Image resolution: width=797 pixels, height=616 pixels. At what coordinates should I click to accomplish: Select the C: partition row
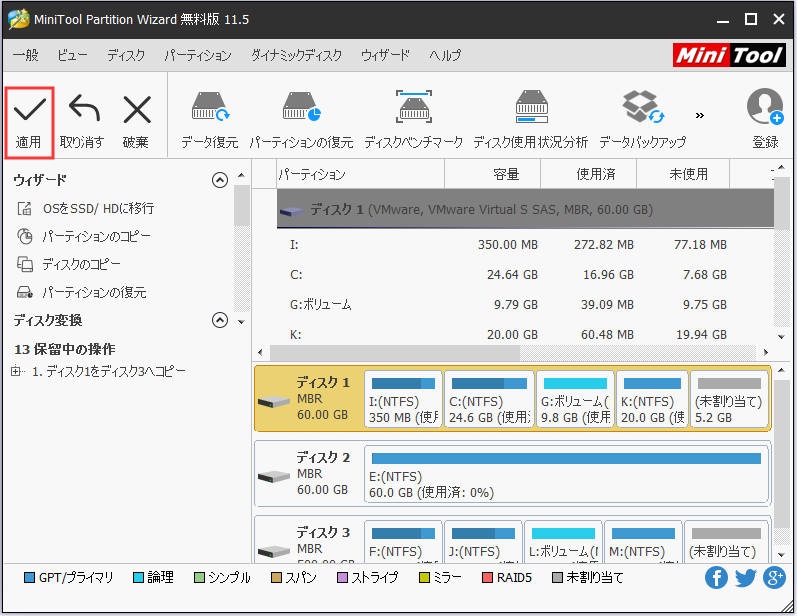point(526,275)
